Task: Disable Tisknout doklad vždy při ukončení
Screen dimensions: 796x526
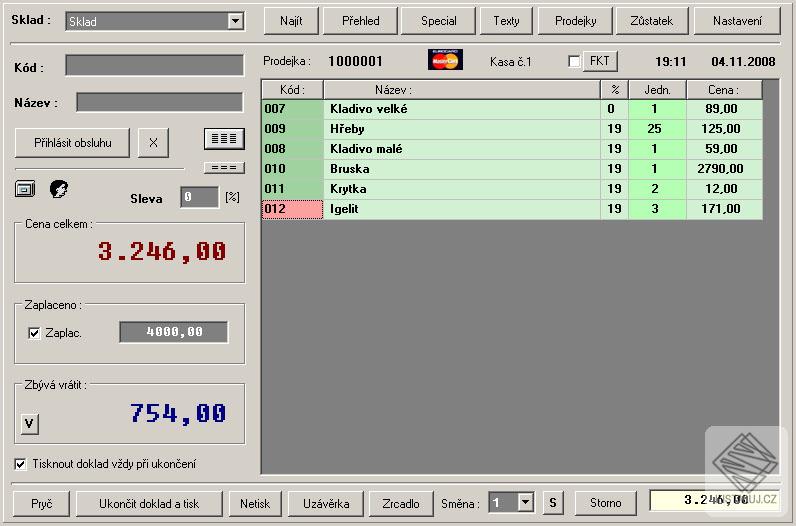Action: click(20, 464)
